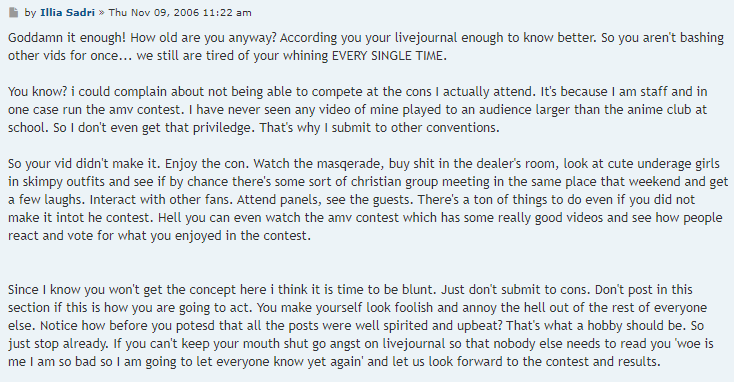Click the '»' separator after author name
This screenshot has width=734, height=382.
point(101,13)
